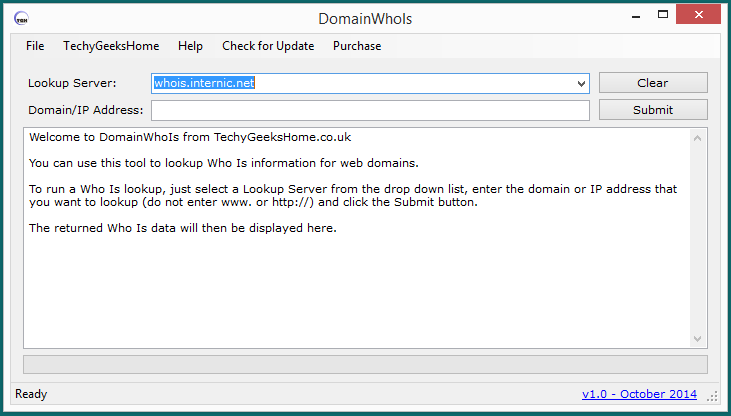The image size is (731, 416).
Task: Click the progress bar below results
Action: point(365,364)
